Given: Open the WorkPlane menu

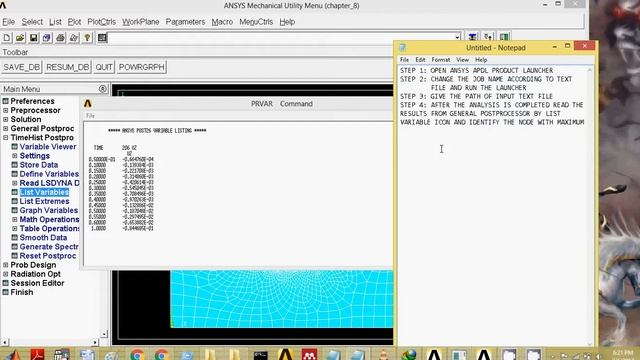Looking at the screenshot, I should (141, 22).
